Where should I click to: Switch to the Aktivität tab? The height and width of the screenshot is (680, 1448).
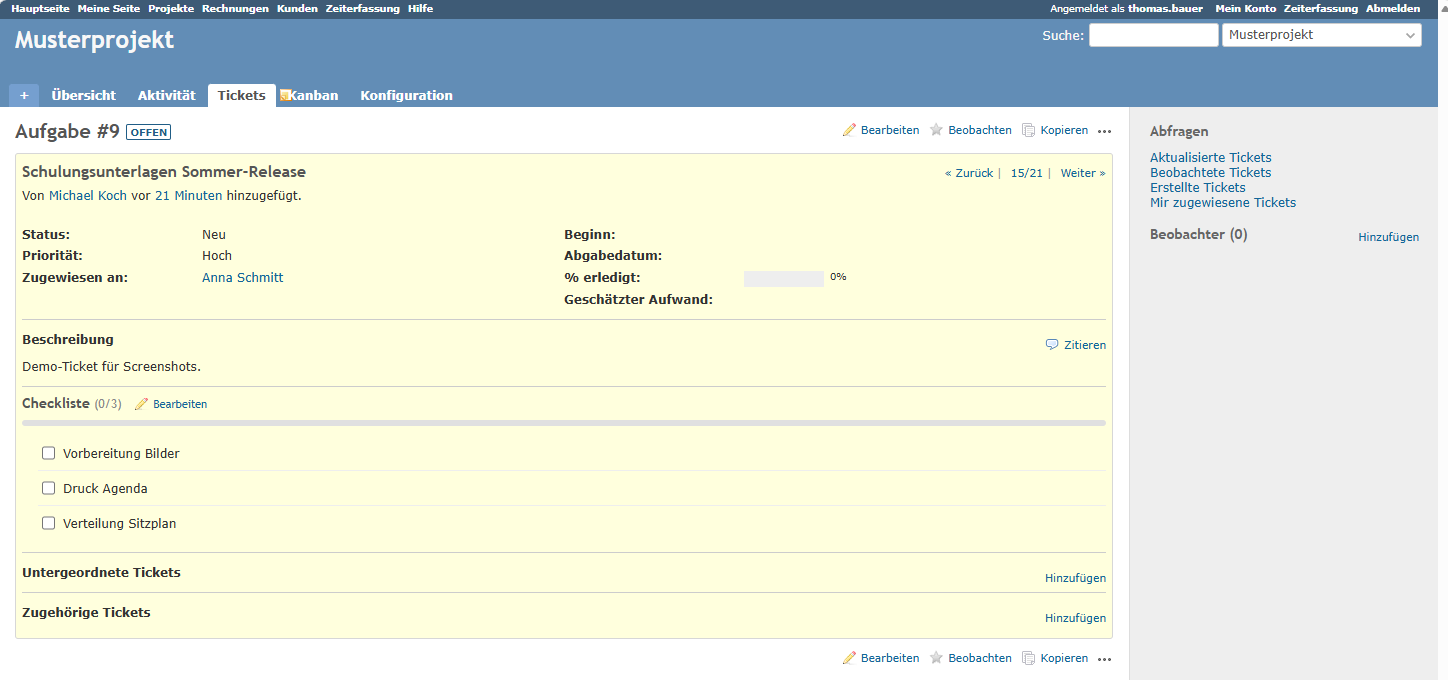(x=166, y=94)
